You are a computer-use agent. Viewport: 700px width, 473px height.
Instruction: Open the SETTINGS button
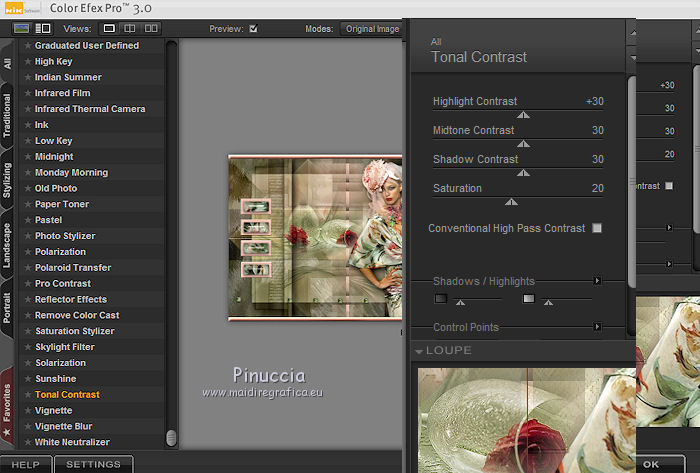click(93, 465)
